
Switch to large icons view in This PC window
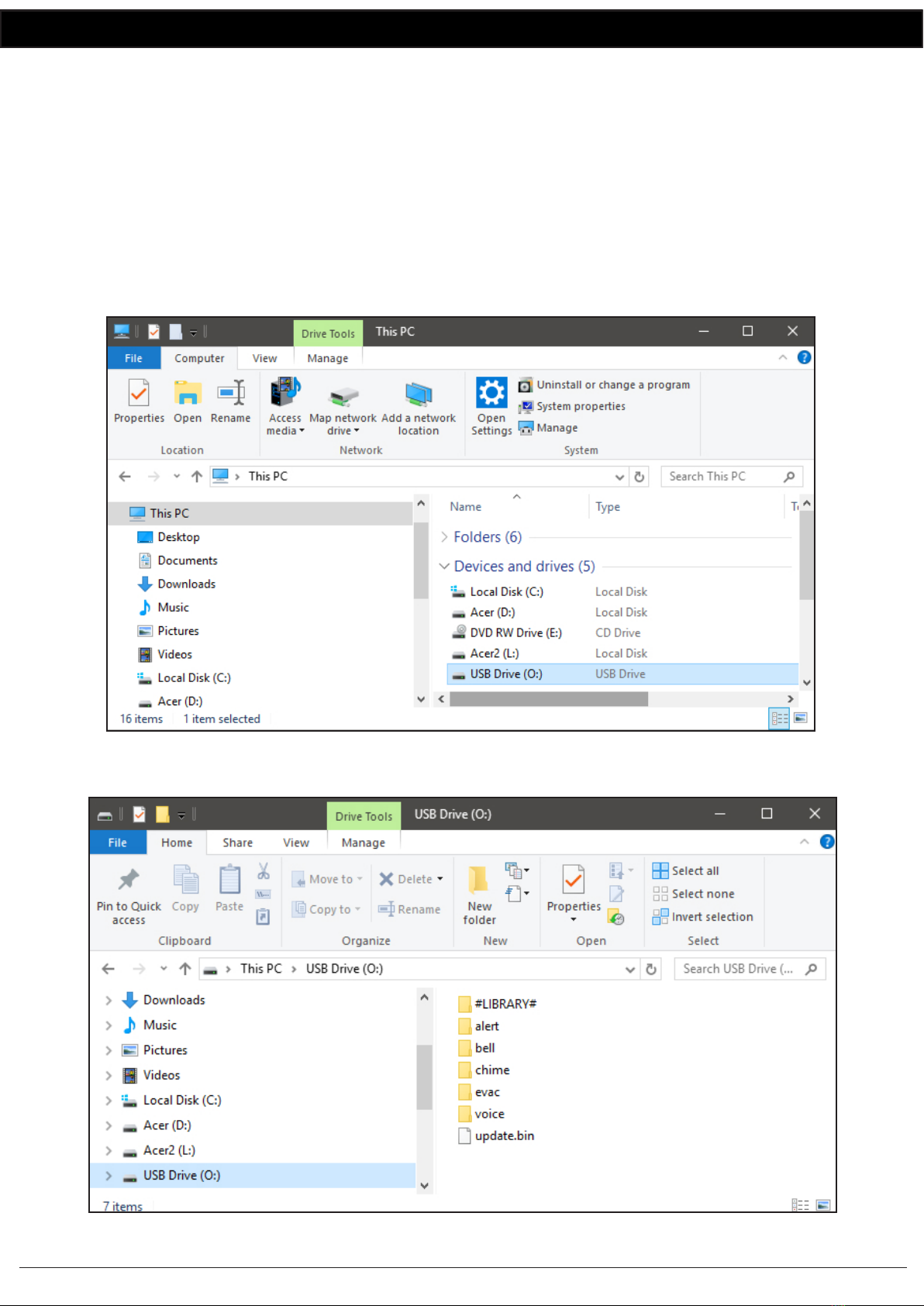pos(801,718)
